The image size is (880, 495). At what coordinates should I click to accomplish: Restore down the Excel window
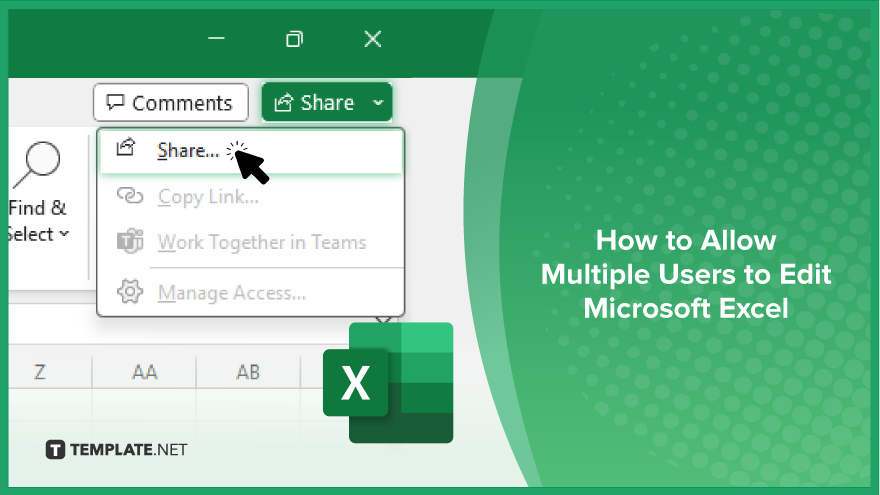[x=294, y=39]
